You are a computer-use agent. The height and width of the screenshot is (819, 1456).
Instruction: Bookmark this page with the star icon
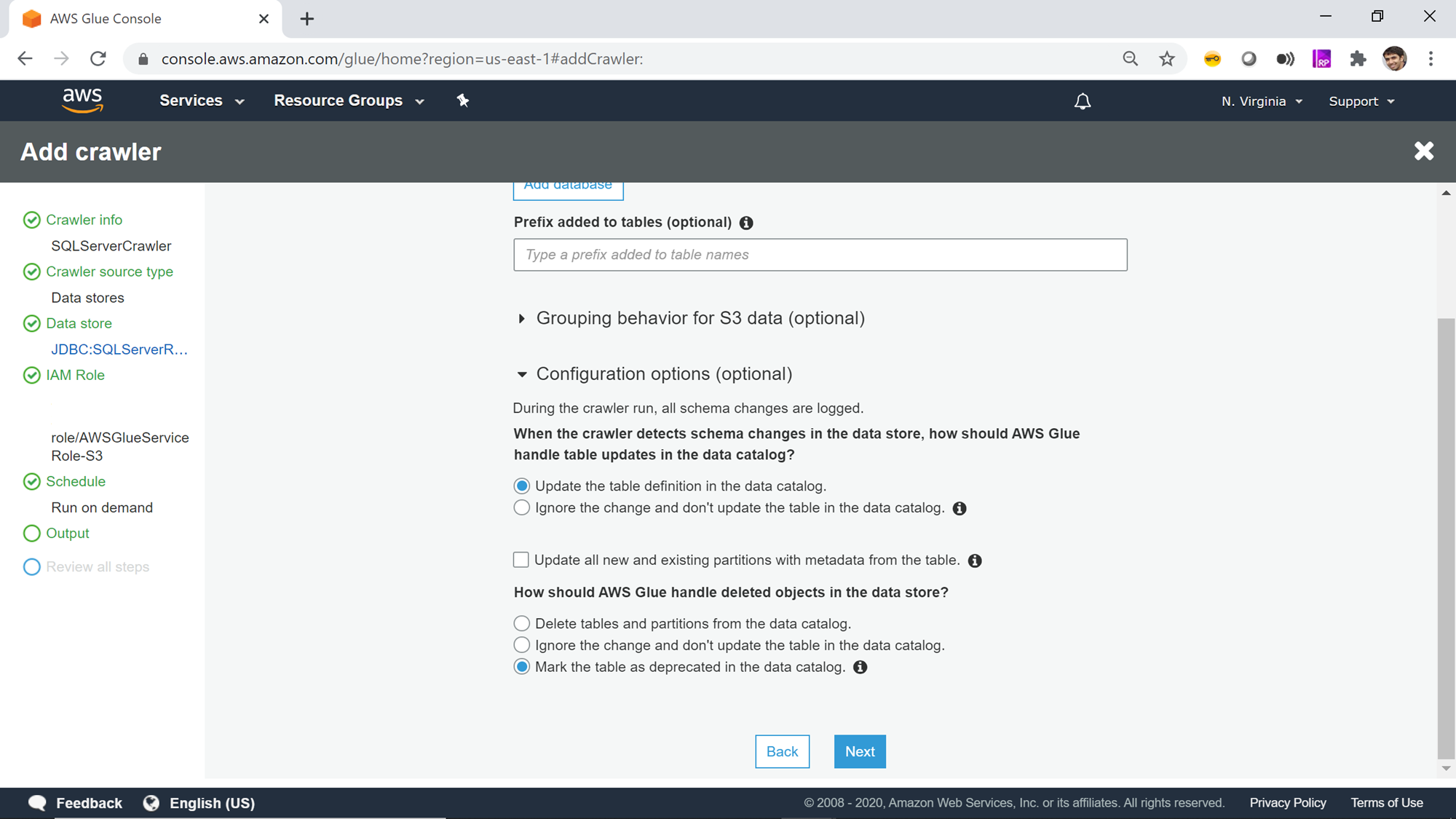(1167, 59)
